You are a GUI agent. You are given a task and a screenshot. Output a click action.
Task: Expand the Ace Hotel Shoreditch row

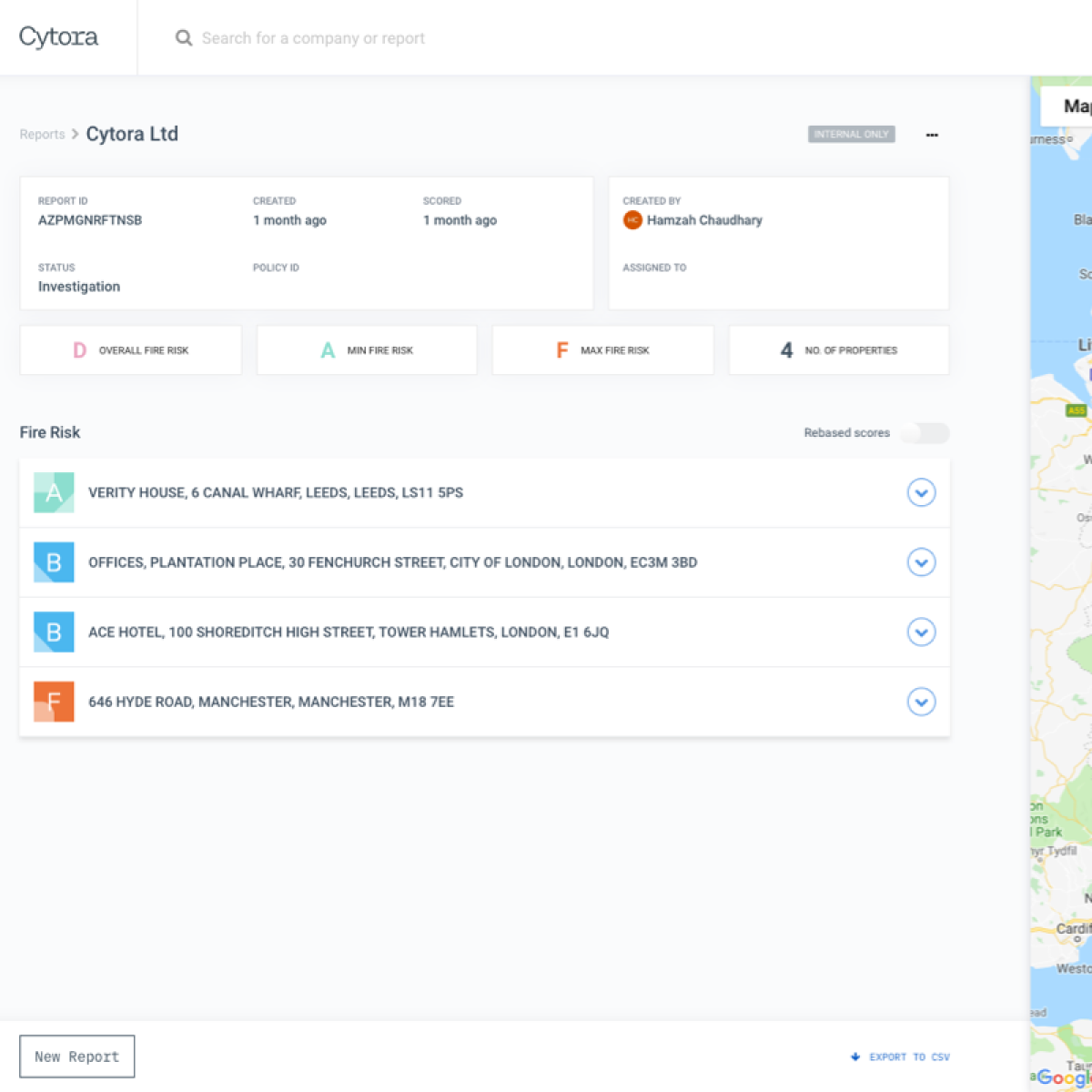click(922, 632)
